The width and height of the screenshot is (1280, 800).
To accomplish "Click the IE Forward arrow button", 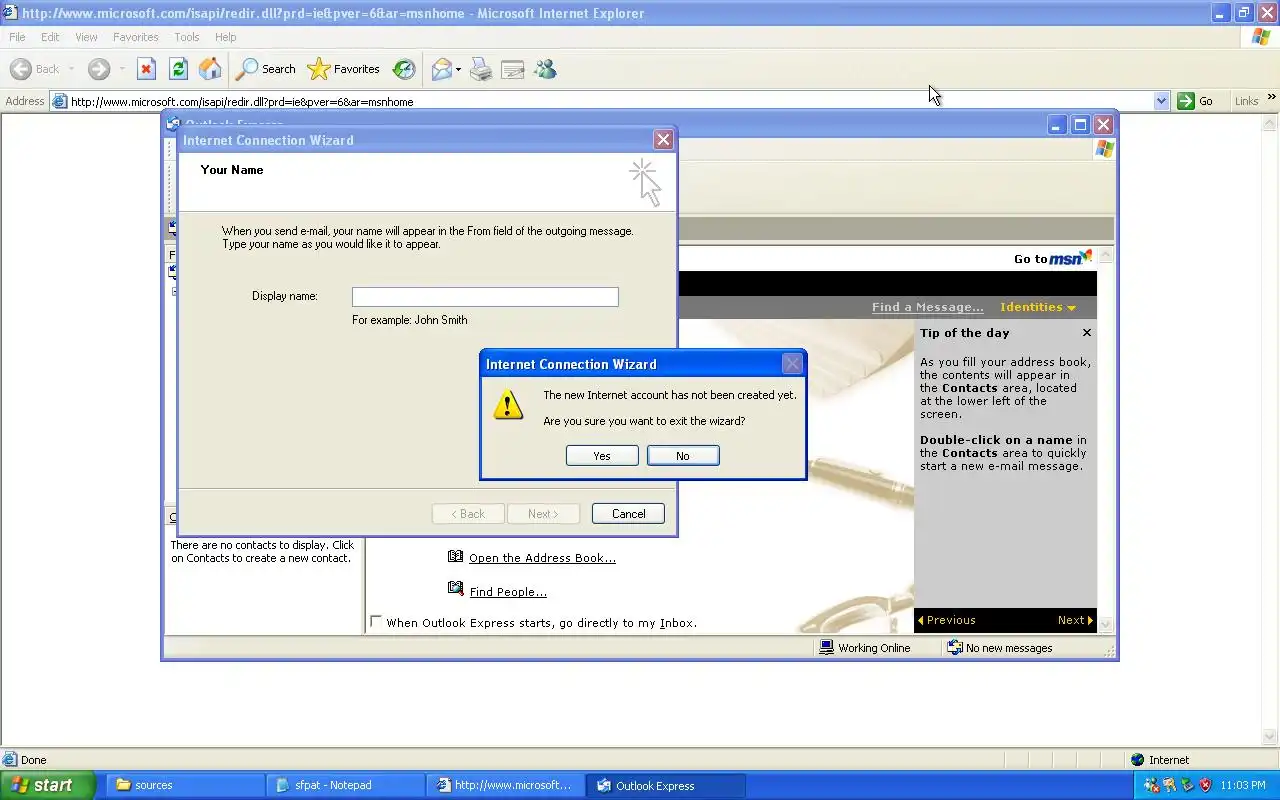I will coord(99,69).
